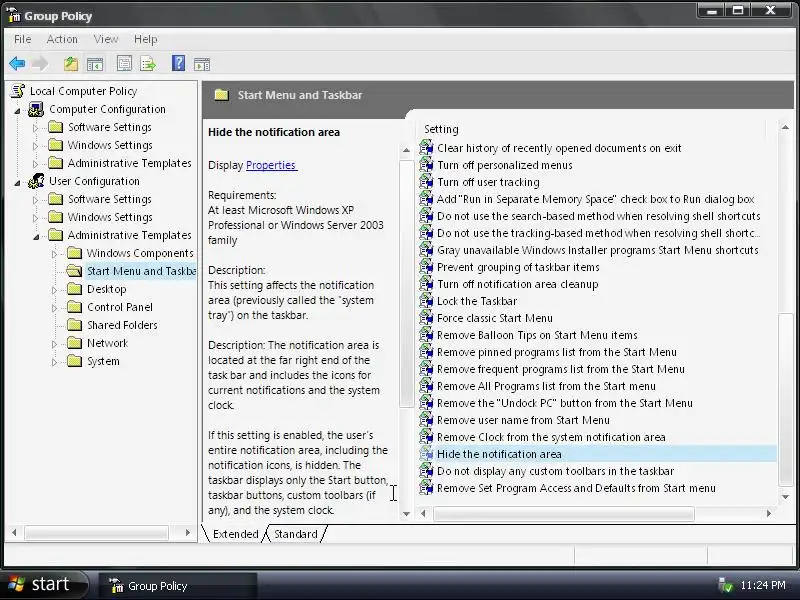Click the Start Menu and Taskbar open folder icon
This screenshot has width=800, height=600.
(x=74, y=271)
